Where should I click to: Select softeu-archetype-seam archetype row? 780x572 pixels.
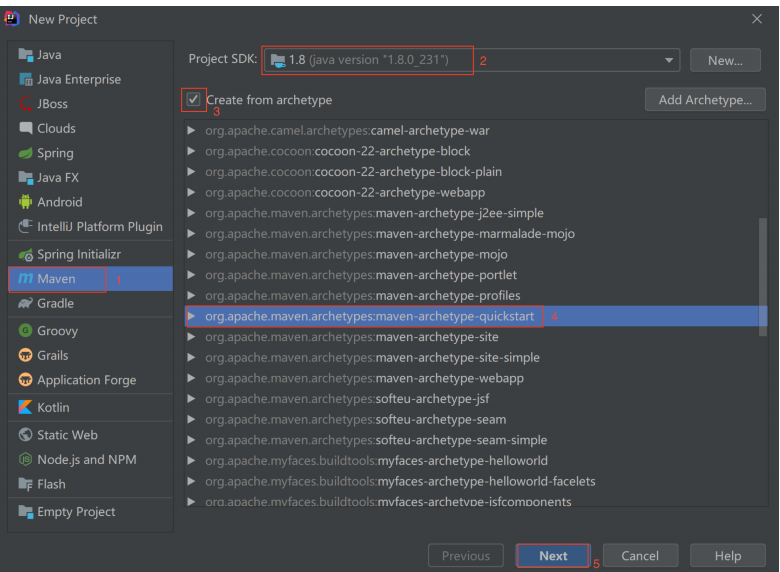point(476,419)
